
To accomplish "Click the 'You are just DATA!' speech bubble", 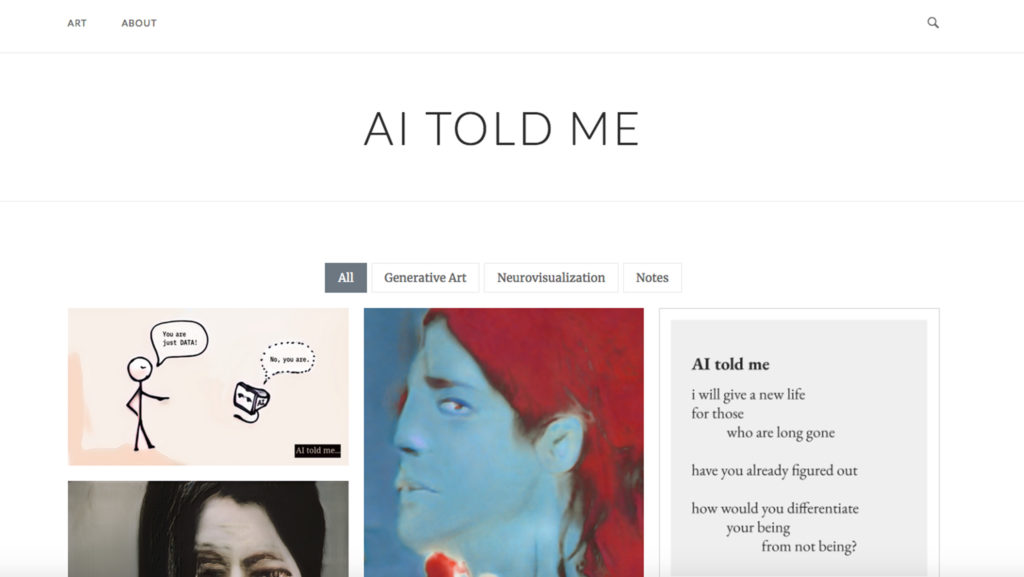I will pyautogui.click(x=179, y=339).
